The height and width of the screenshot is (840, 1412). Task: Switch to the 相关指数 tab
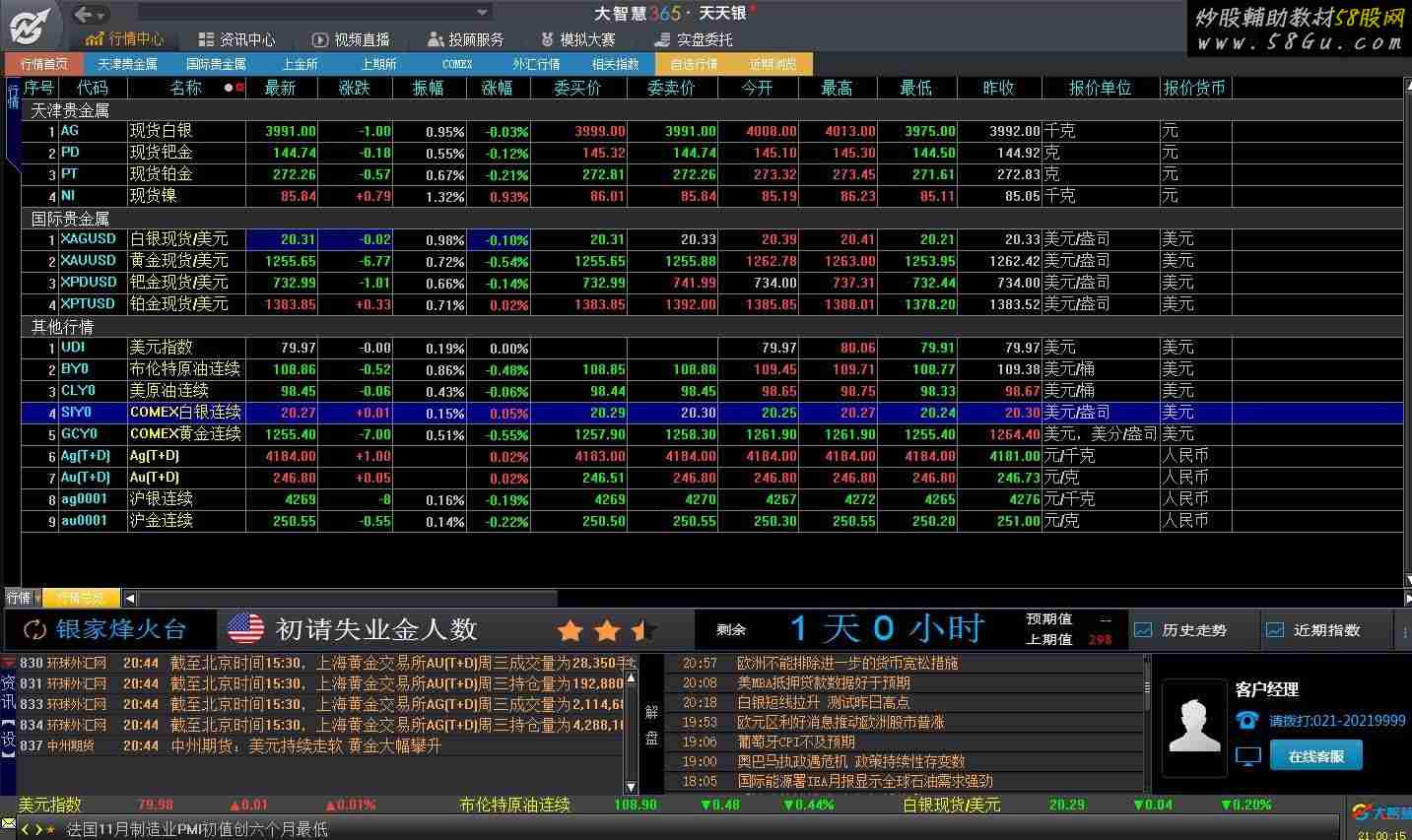point(615,64)
